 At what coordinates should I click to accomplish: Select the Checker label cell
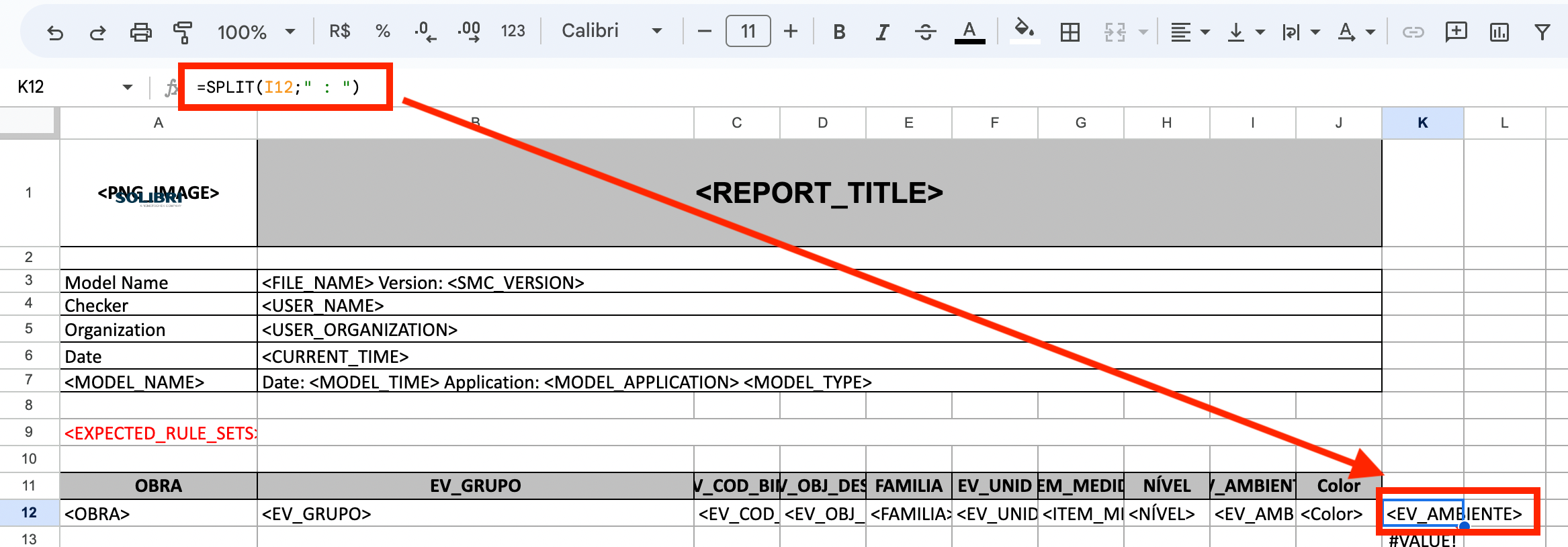[x=159, y=304]
